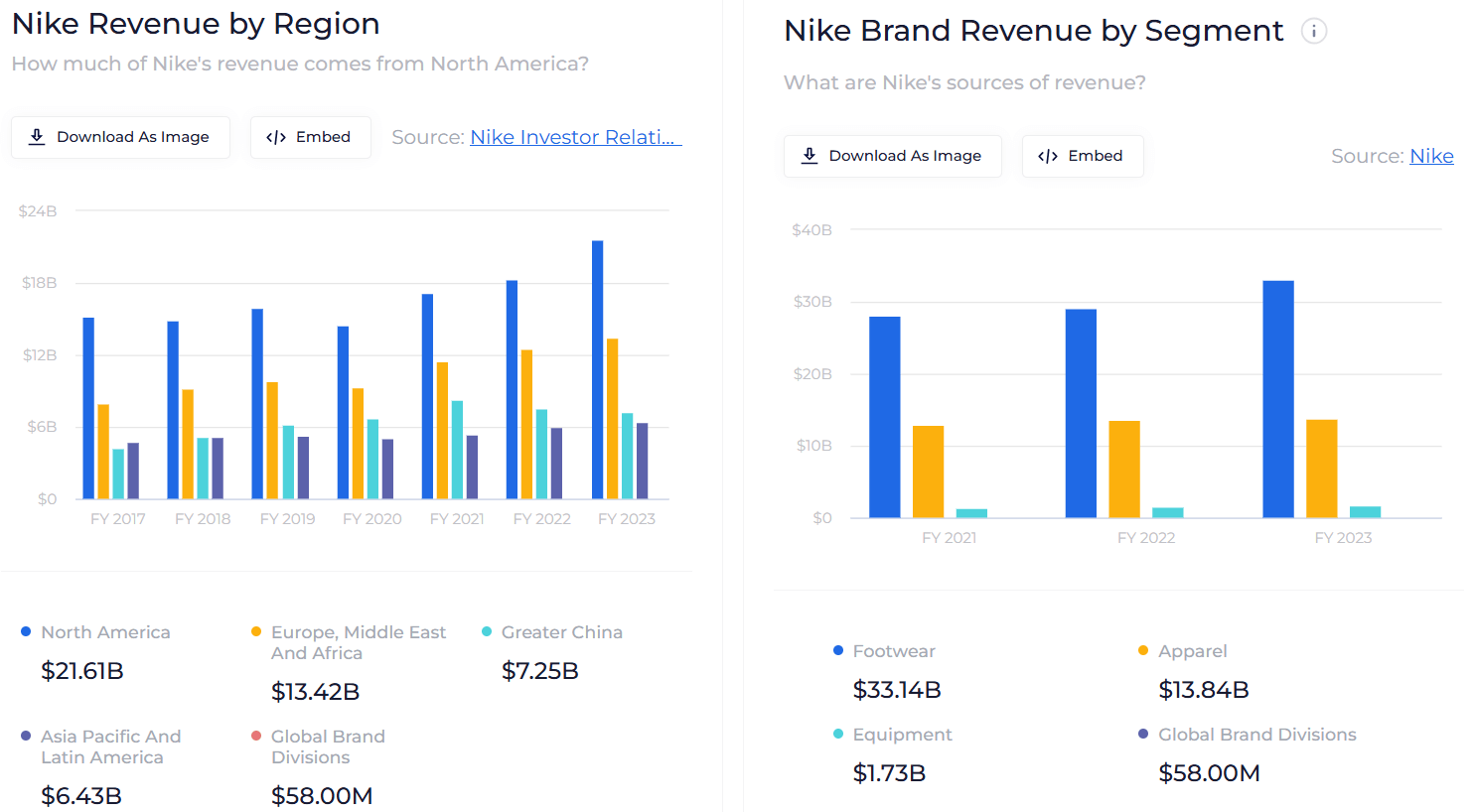Open the Nike Investor Relations source link
The width and height of the screenshot is (1474, 812).
(575, 137)
